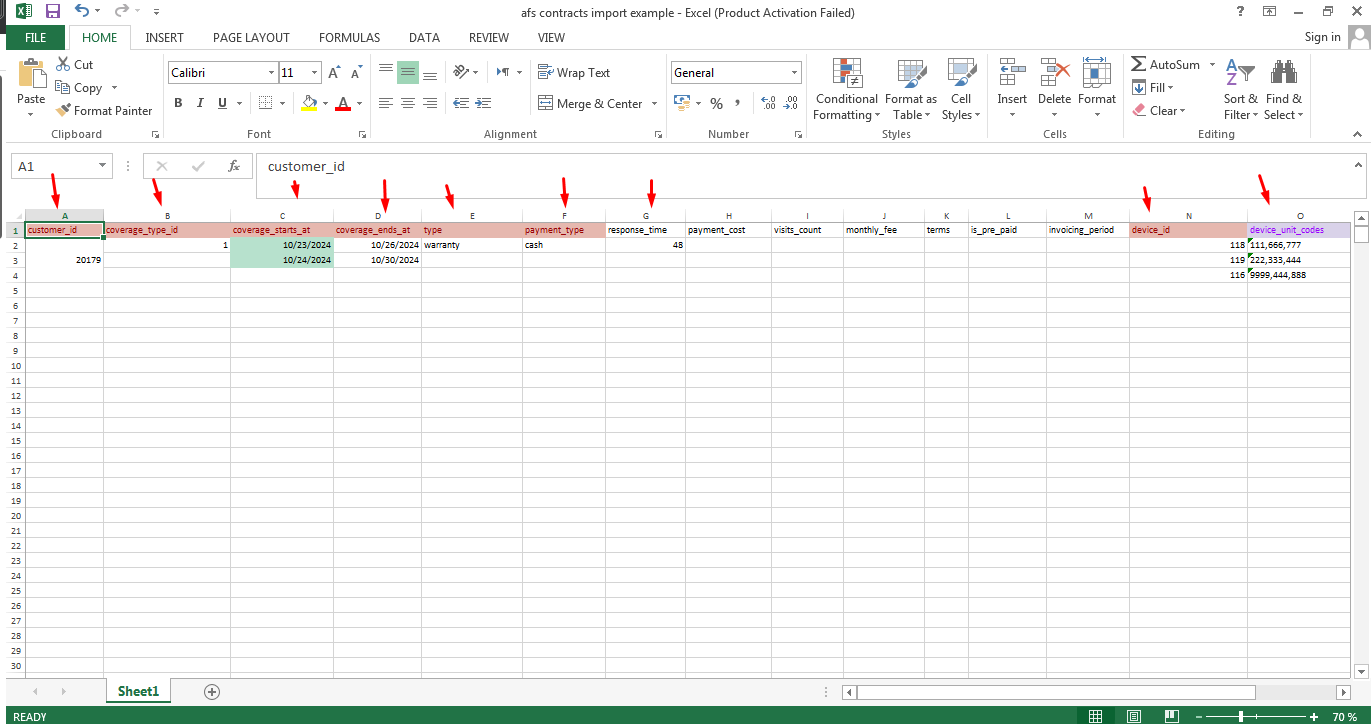Save the workbook with the floppy disk icon
The image size is (1371, 724).
pos(52,12)
